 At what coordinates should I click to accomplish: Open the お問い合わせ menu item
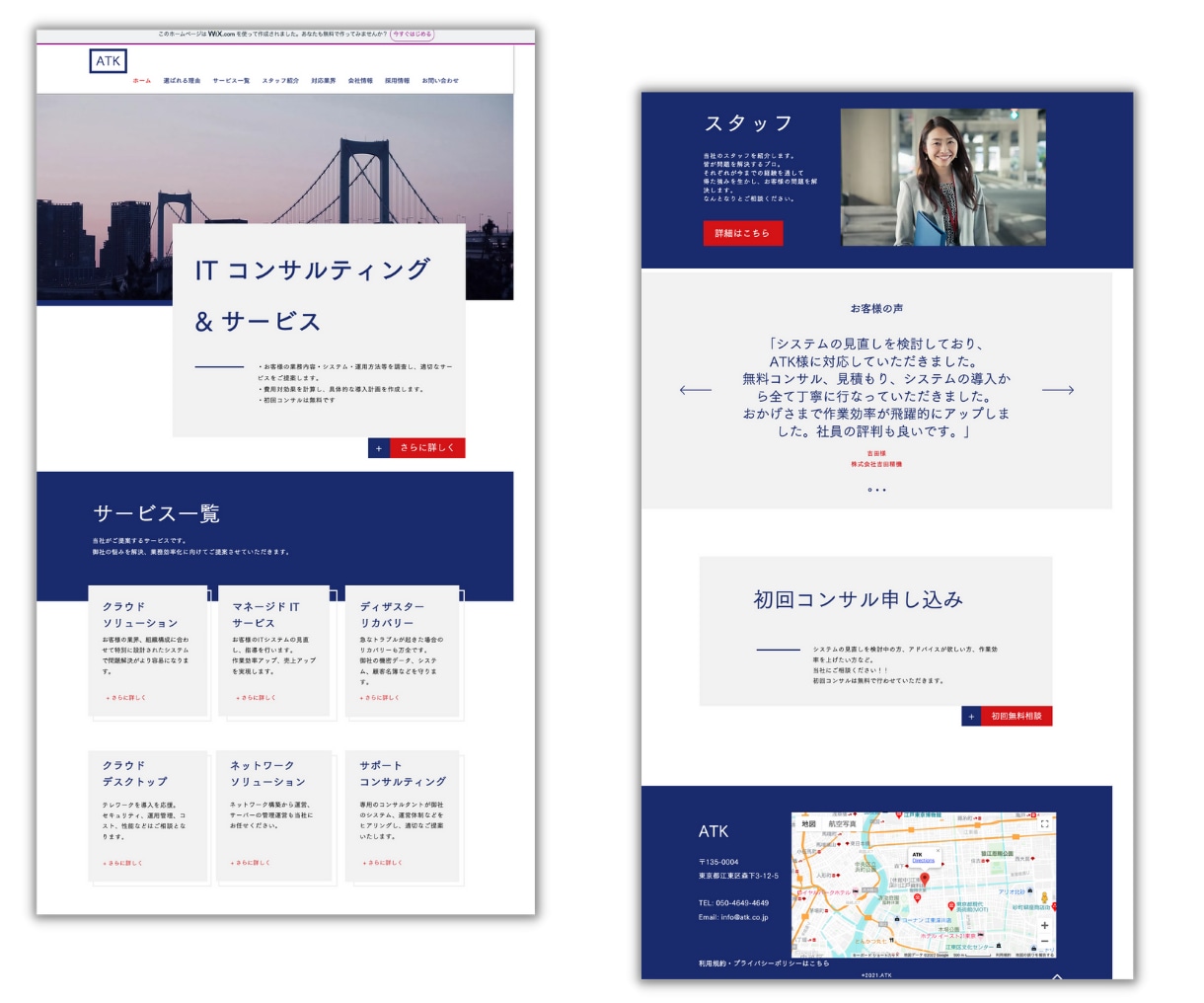coord(440,81)
